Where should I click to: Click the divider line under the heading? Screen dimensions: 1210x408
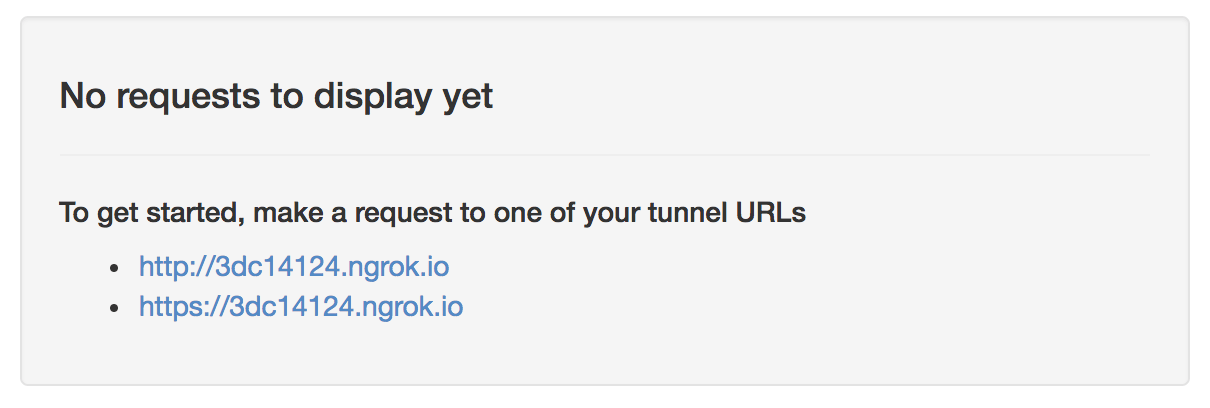604,155
